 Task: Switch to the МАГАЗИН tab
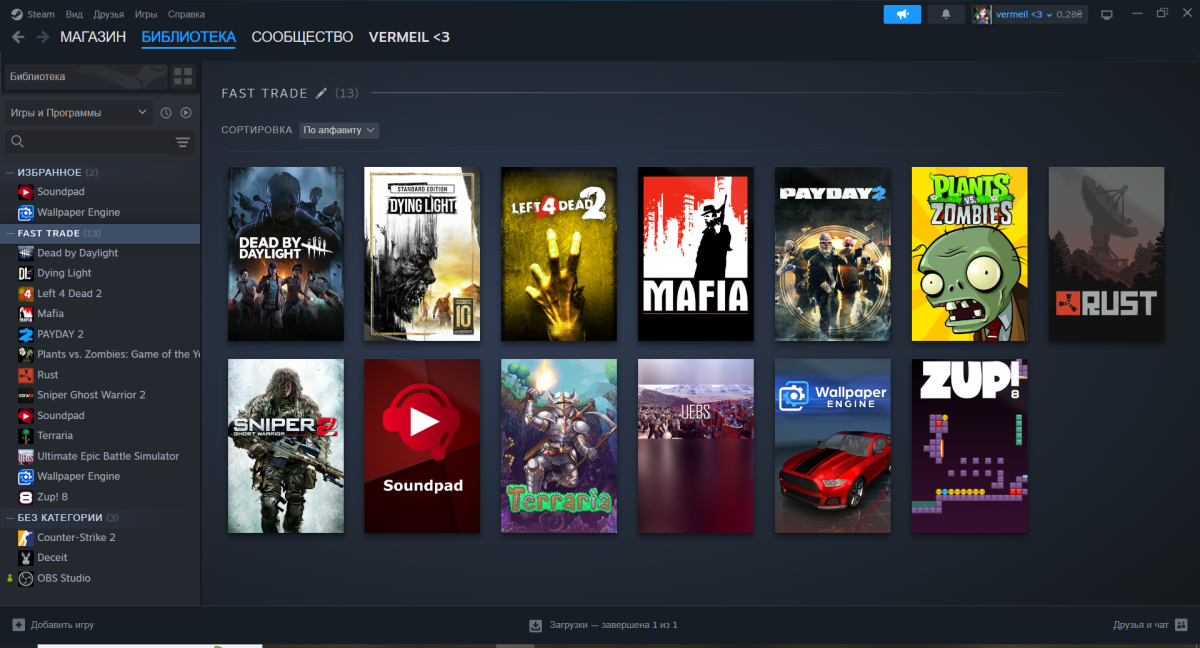(x=93, y=37)
